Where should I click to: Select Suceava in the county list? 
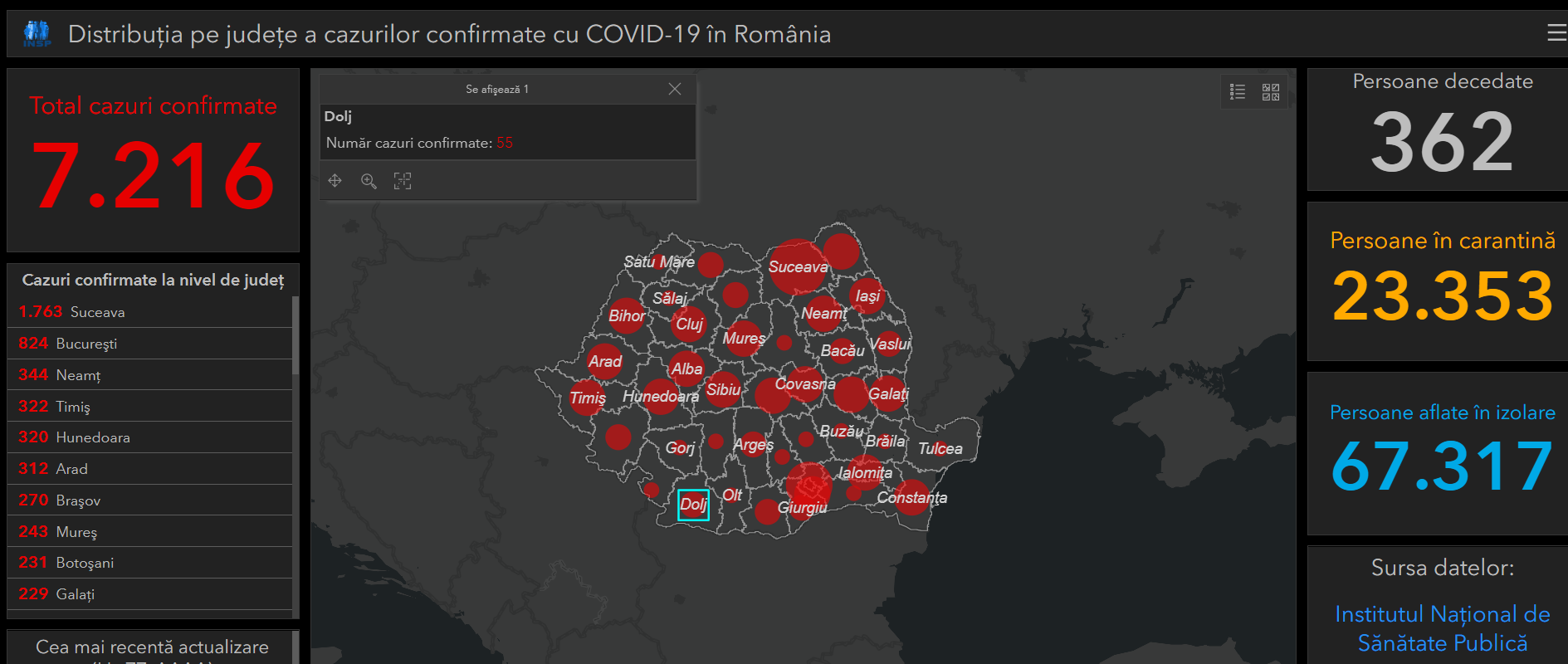tap(149, 312)
